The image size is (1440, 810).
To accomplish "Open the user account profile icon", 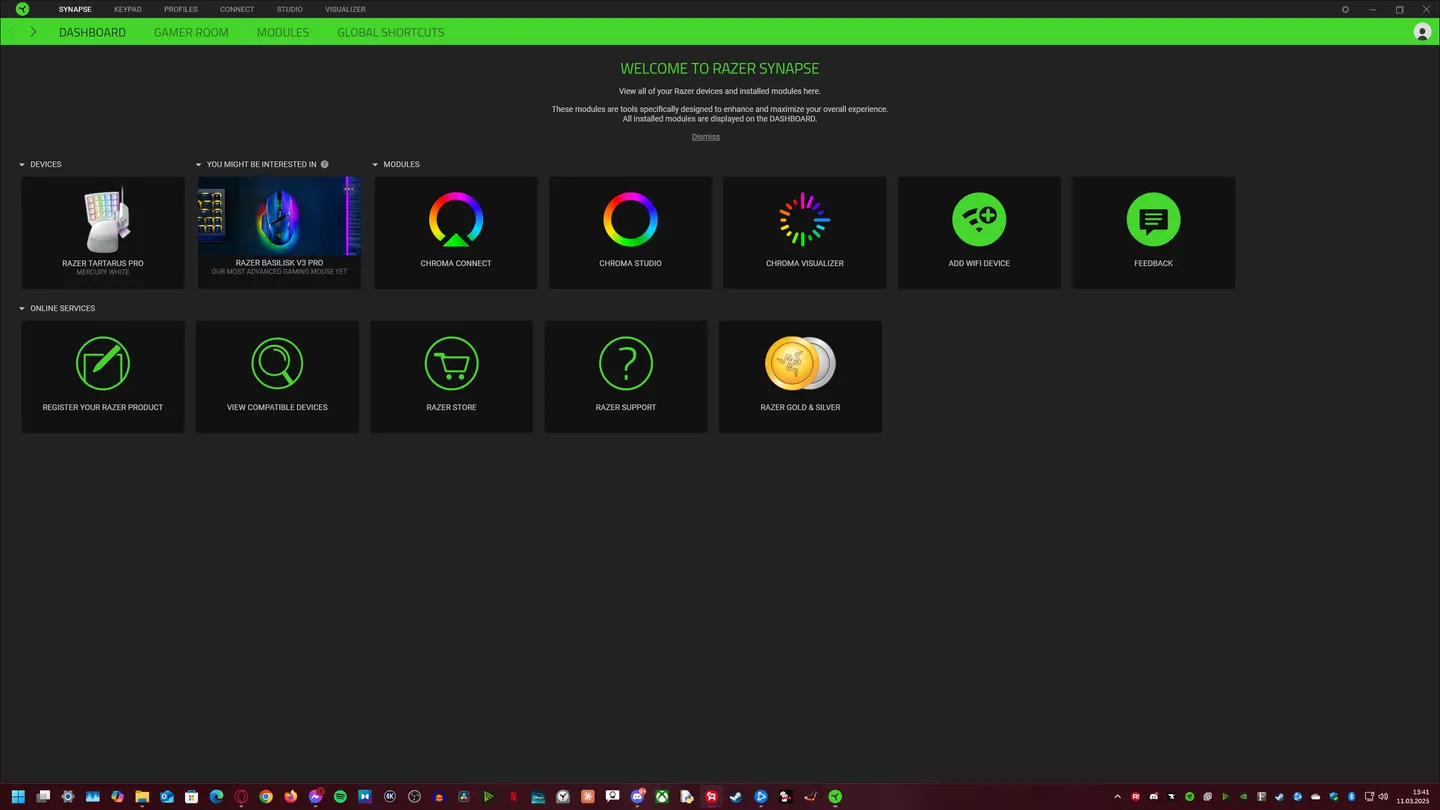I will pyautogui.click(x=1422, y=32).
